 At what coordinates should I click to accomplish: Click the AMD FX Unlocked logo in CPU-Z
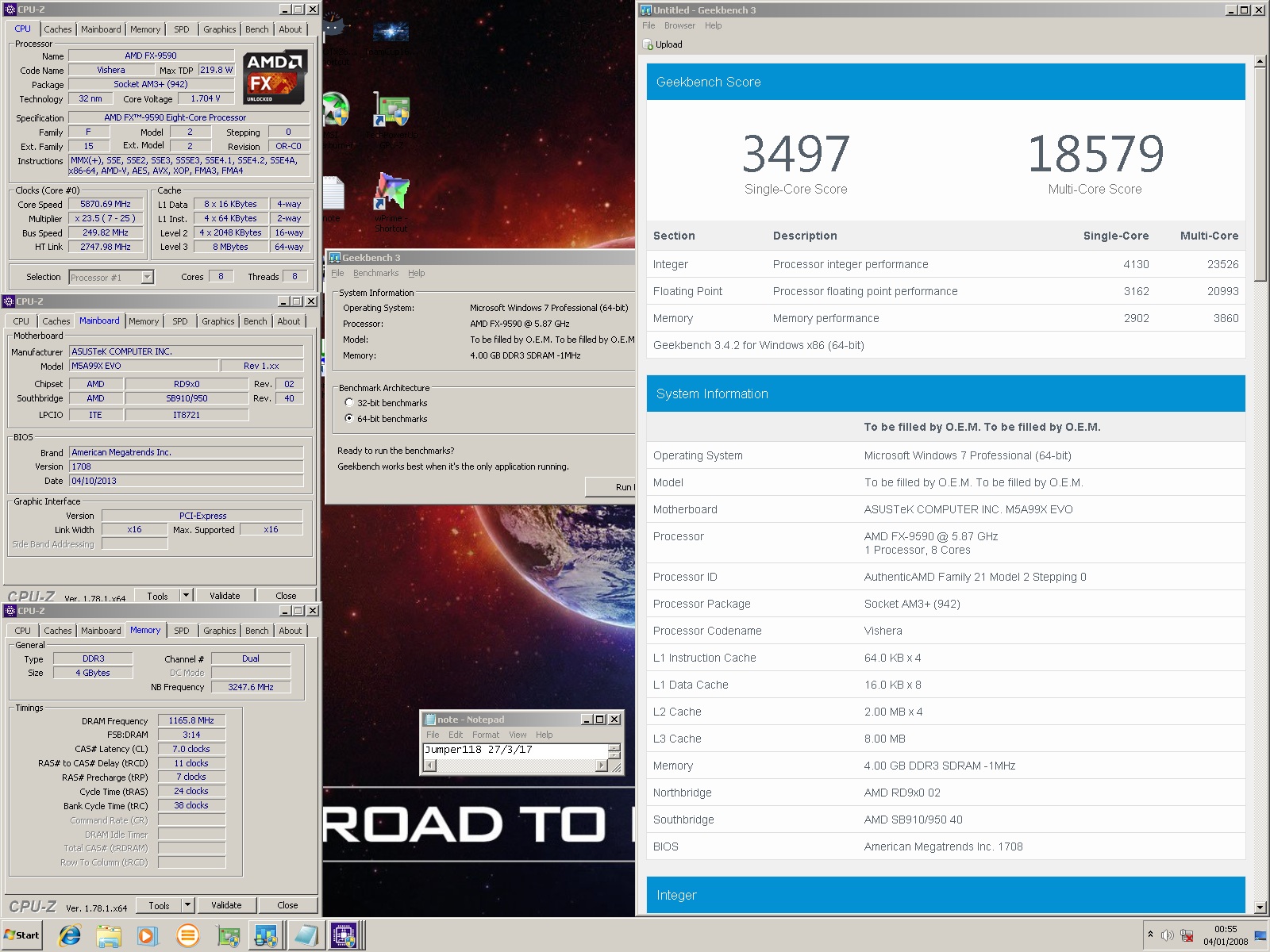(275, 78)
